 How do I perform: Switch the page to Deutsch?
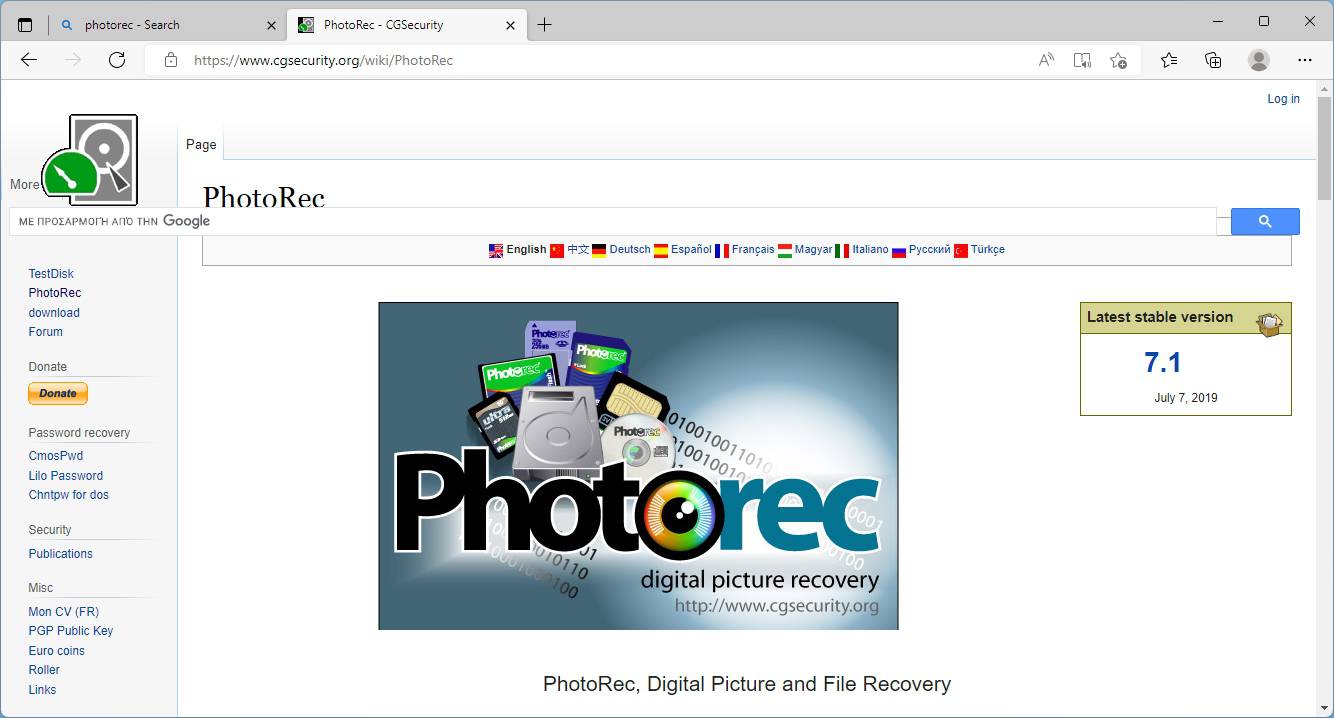coord(630,250)
